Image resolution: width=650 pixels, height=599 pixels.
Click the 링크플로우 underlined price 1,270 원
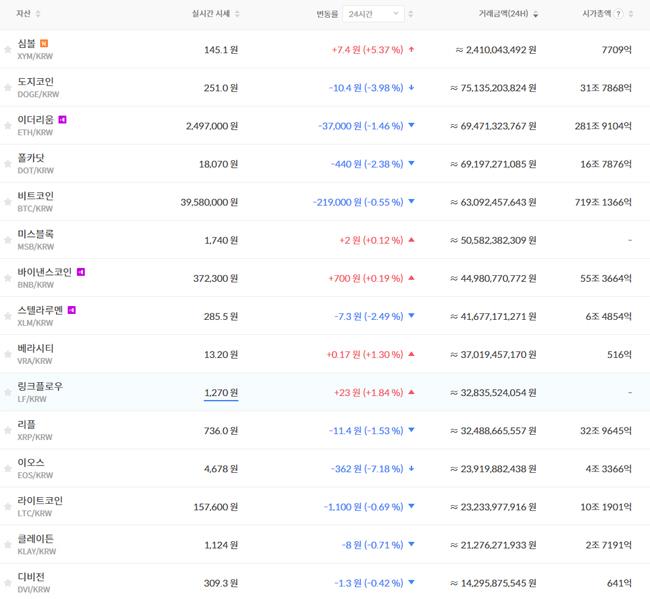[220, 392]
